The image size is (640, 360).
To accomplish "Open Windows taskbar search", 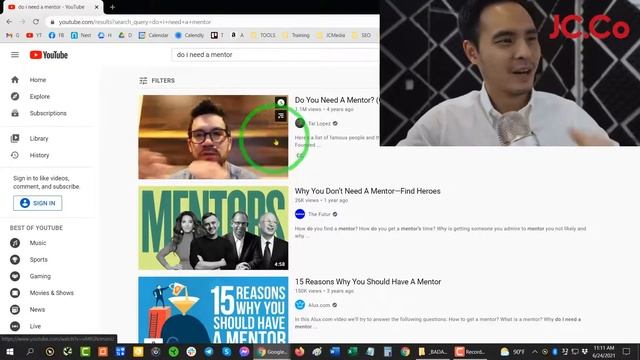I will click(x=30, y=351).
